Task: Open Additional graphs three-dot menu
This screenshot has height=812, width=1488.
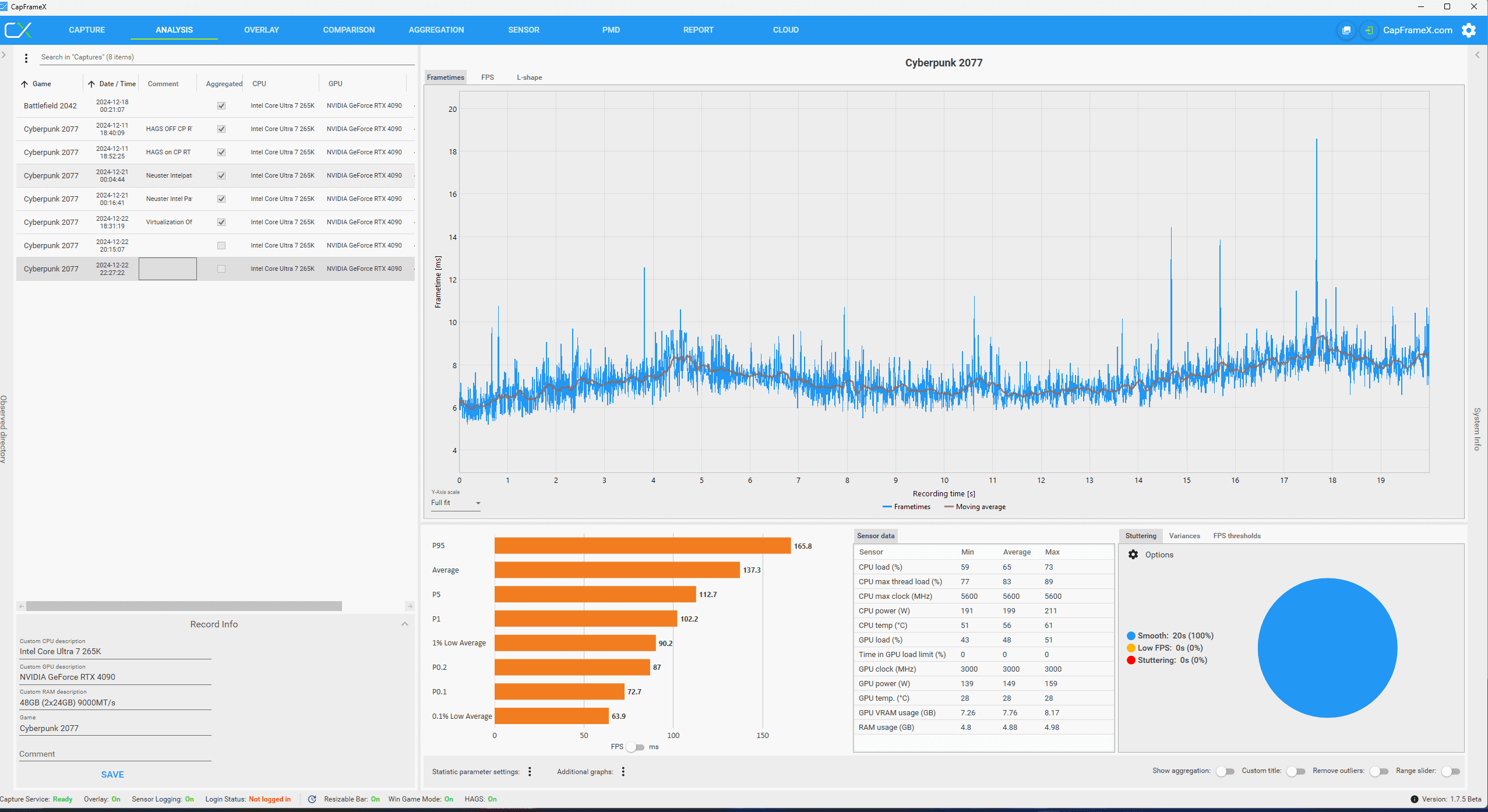Action: [623, 772]
